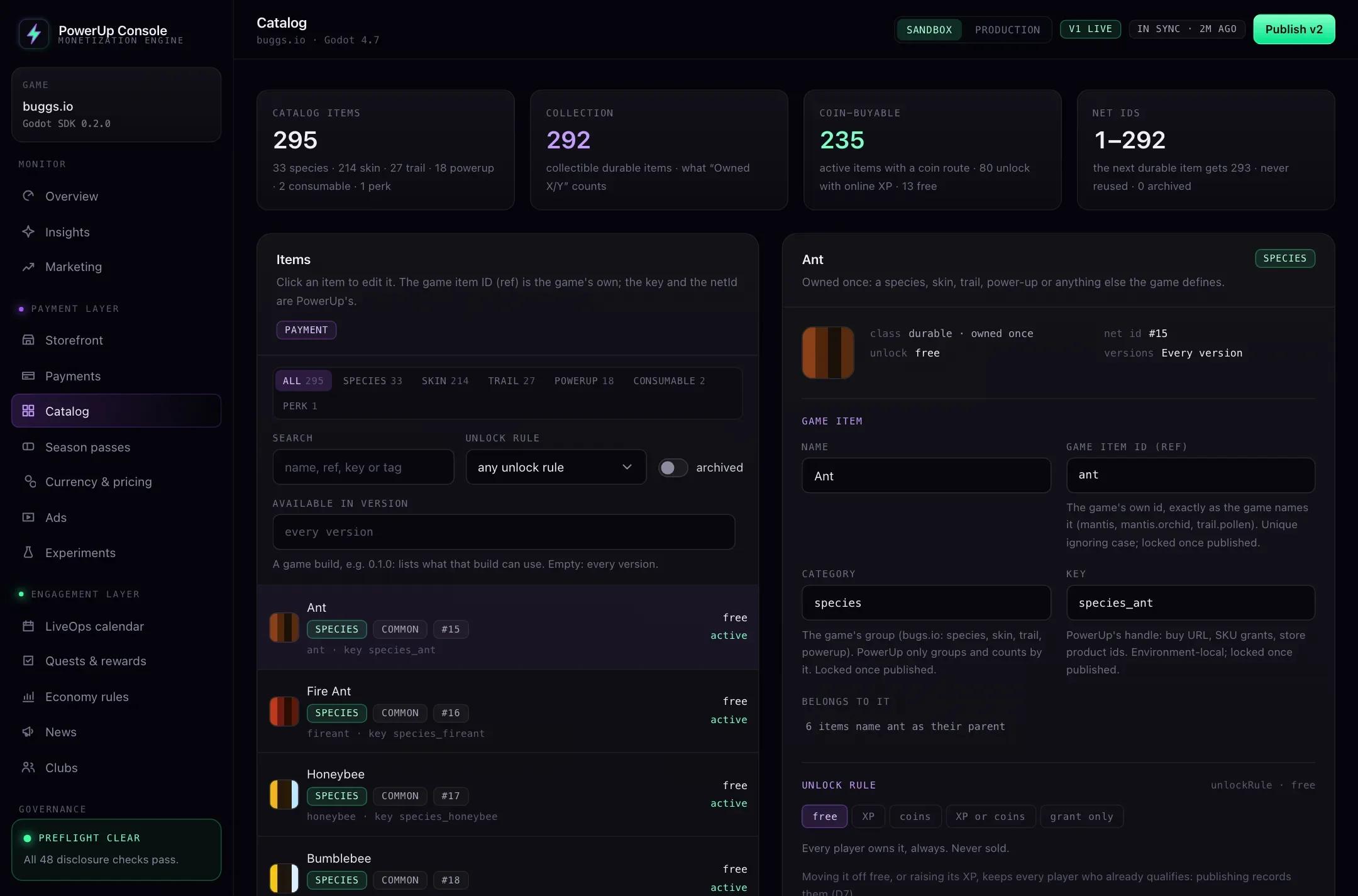Select the free unlock rule option
The width and height of the screenshot is (1358, 896).
(x=825, y=816)
